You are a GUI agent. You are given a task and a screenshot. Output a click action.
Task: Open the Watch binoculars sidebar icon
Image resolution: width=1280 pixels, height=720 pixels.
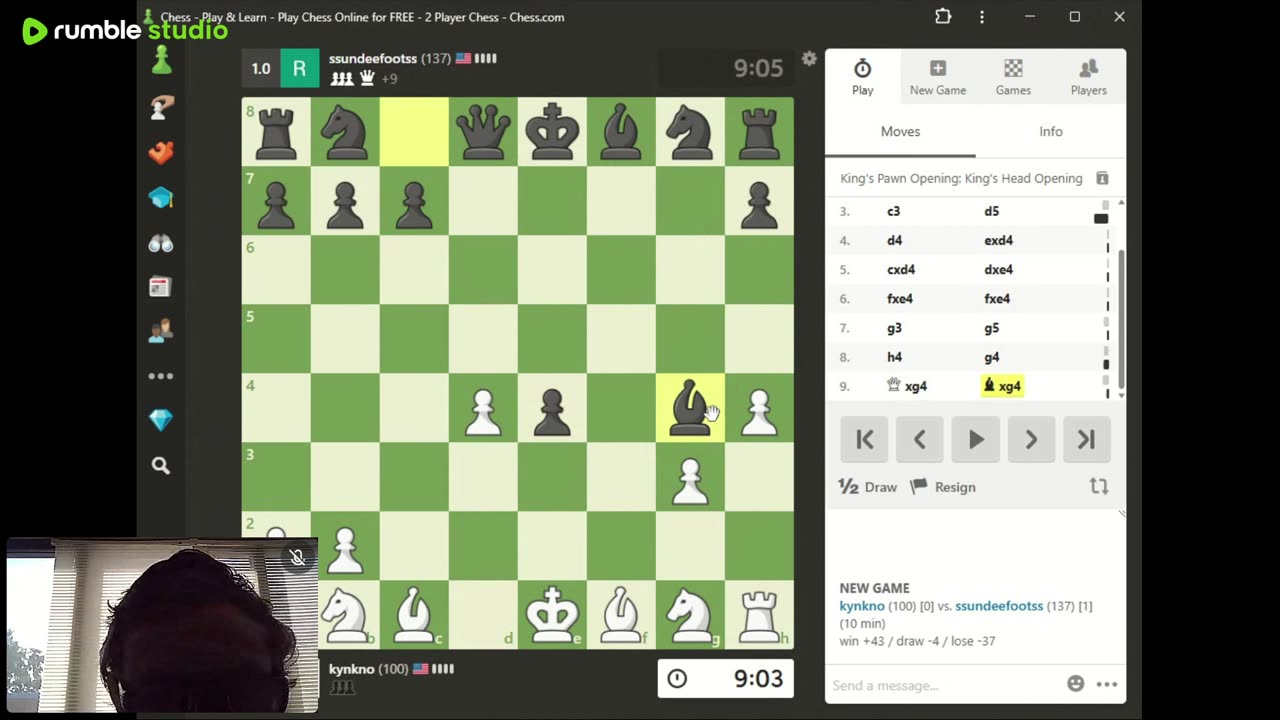[161, 243]
